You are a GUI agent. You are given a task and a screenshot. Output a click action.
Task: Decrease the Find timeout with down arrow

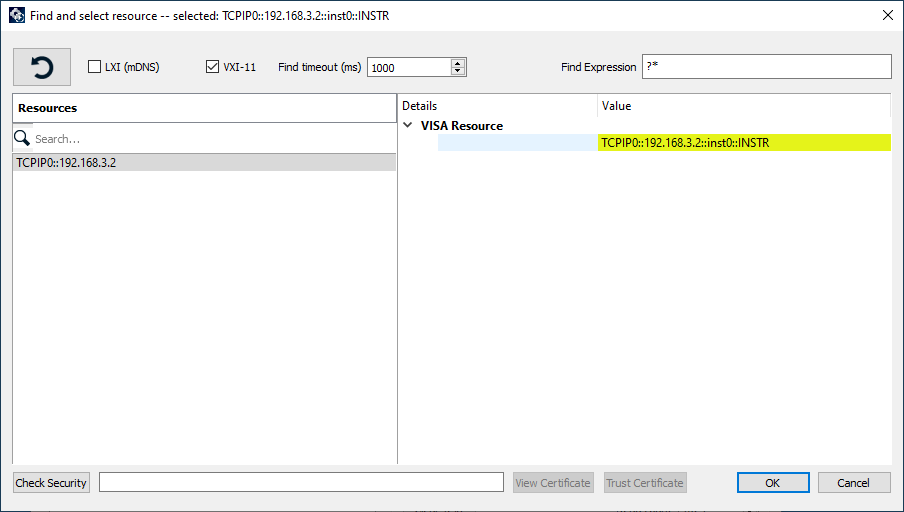tap(458, 71)
